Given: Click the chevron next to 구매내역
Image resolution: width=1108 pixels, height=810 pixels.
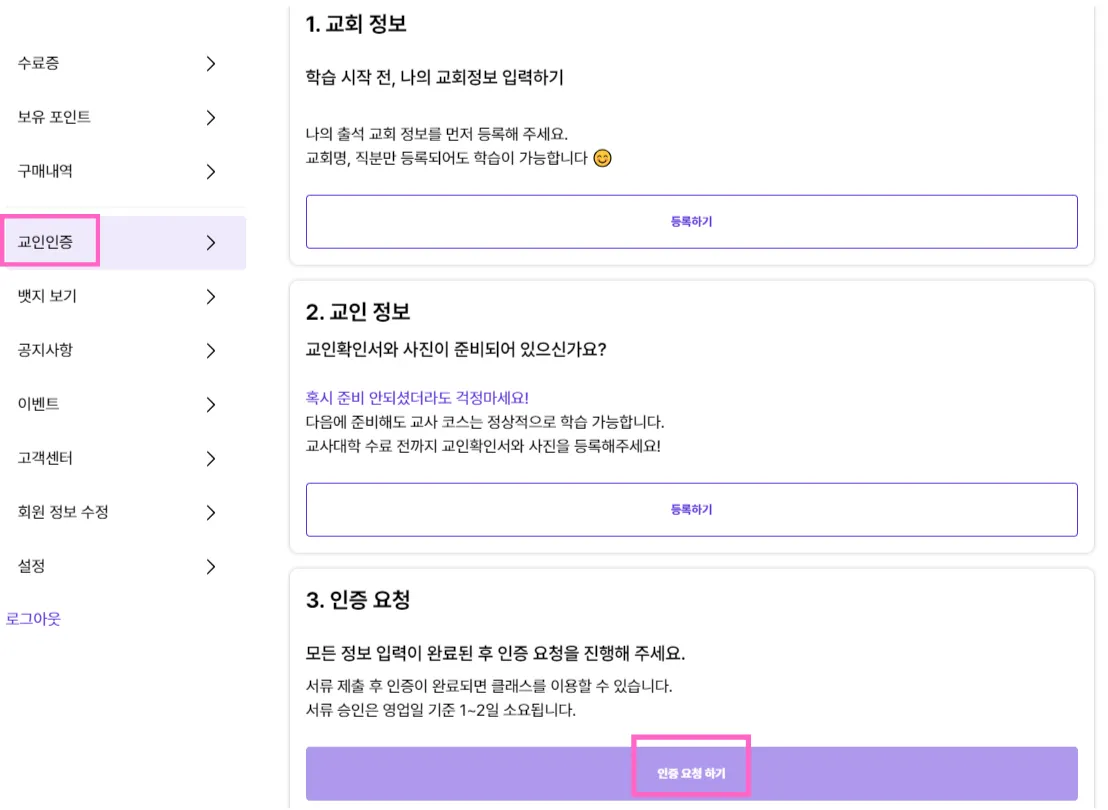Looking at the screenshot, I should coord(210,171).
